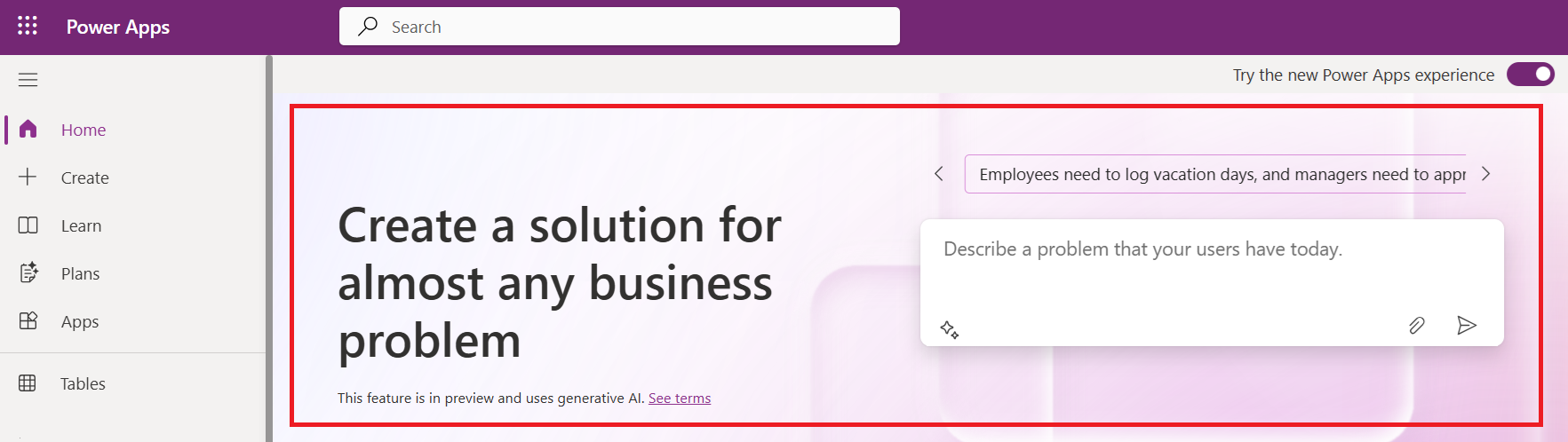This screenshot has height=442, width=1568.
Task: Click the Home house icon
Action: [28, 130]
